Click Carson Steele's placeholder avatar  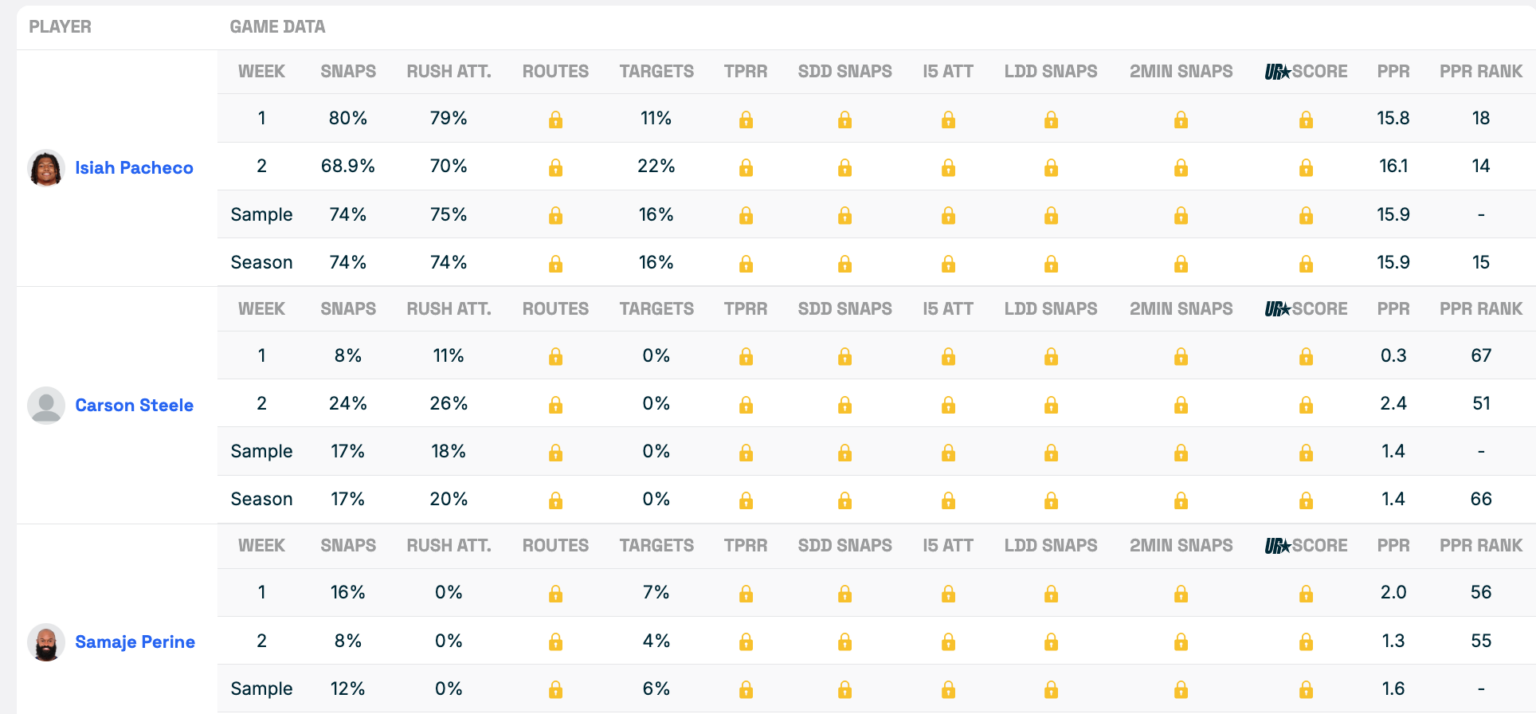pyautogui.click(x=46, y=405)
